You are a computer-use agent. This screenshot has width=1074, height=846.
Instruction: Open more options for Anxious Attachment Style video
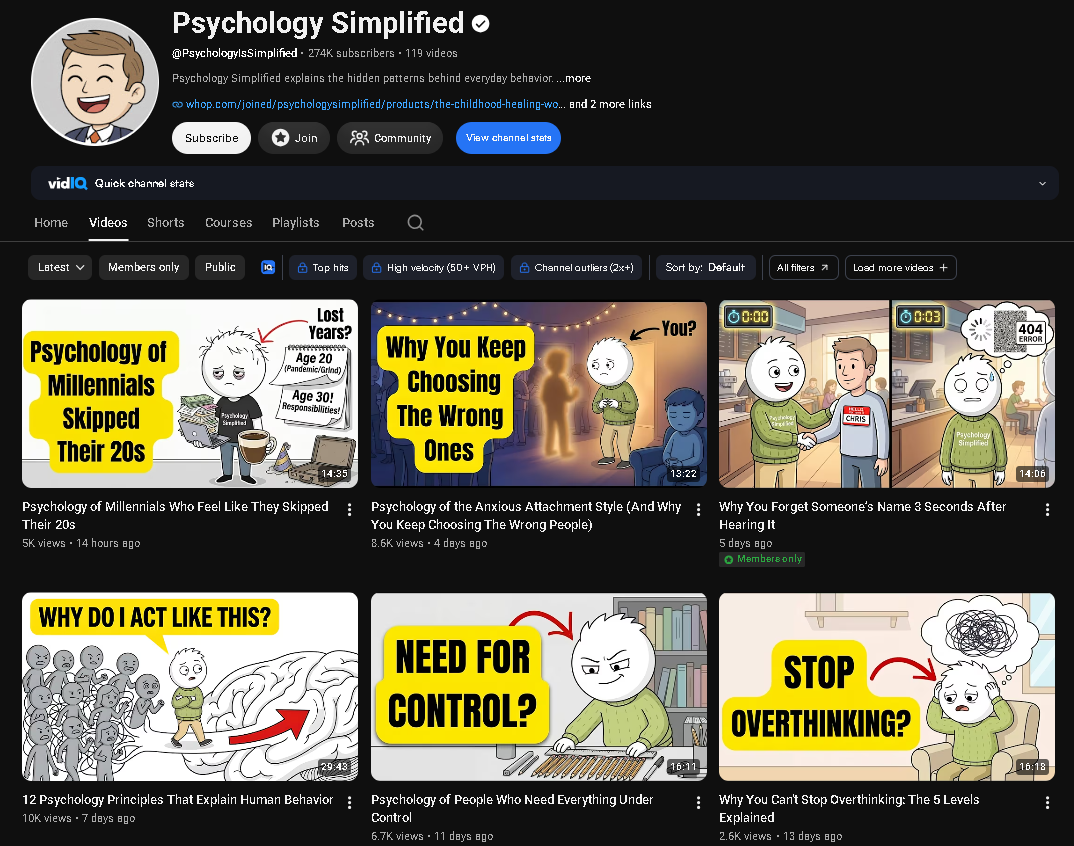point(698,510)
